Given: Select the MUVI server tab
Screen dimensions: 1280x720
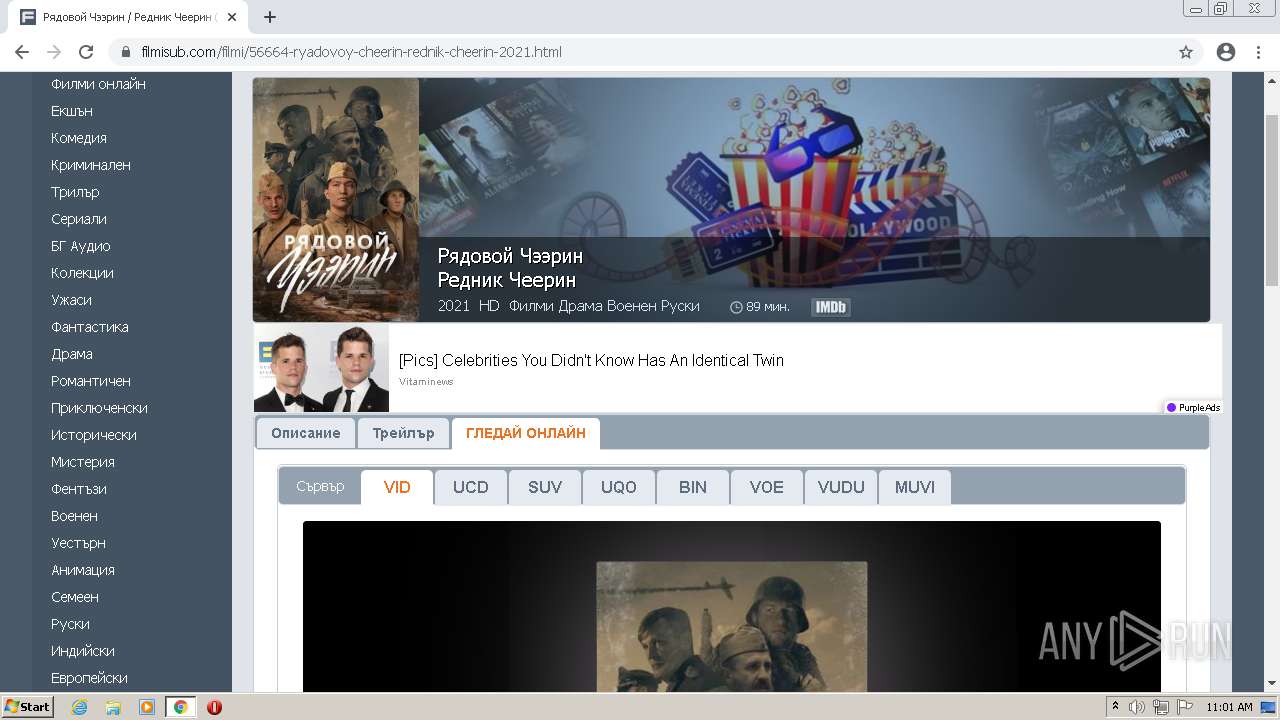Looking at the screenshot, I should pos(915,487).
